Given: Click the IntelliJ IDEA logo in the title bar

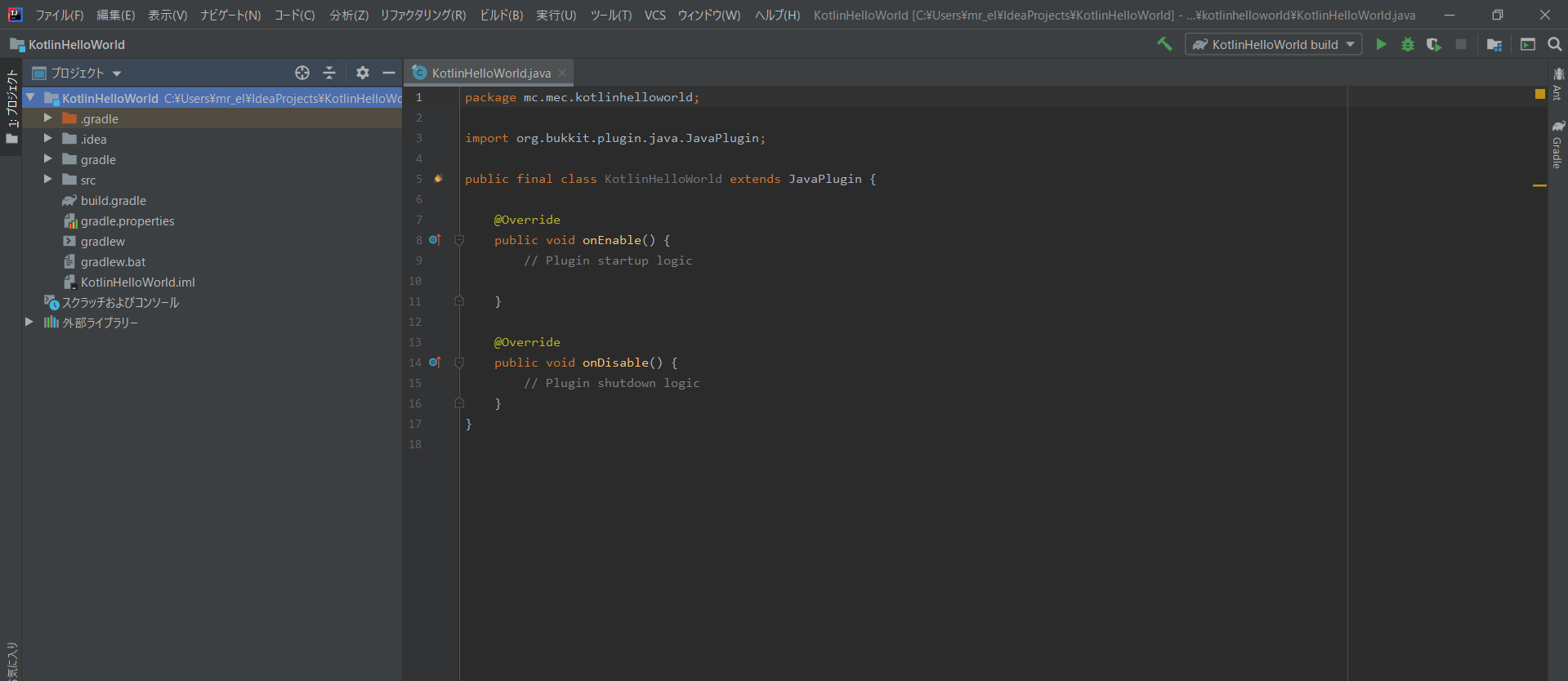Looking at the screenshot, I should [15, 15].
